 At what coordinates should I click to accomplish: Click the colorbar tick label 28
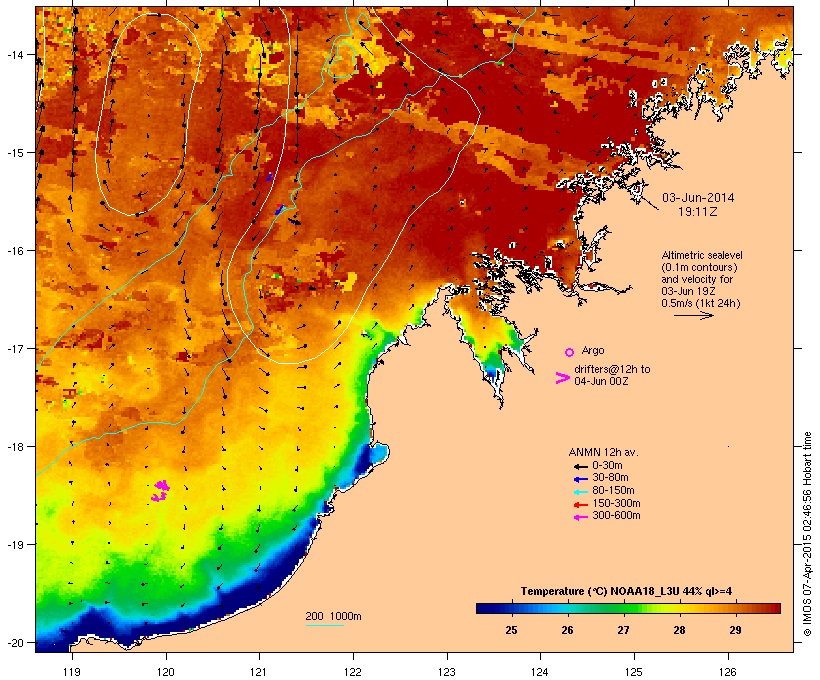coord(679,630)
